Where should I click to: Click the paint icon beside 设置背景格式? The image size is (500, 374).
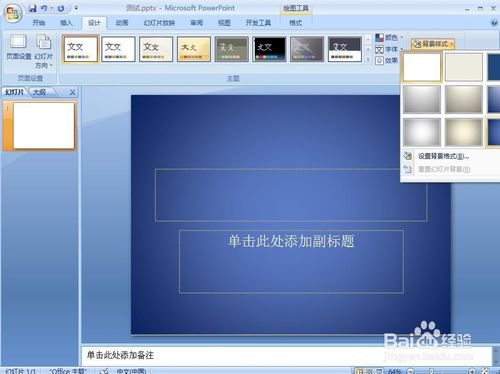click(408, 156)
